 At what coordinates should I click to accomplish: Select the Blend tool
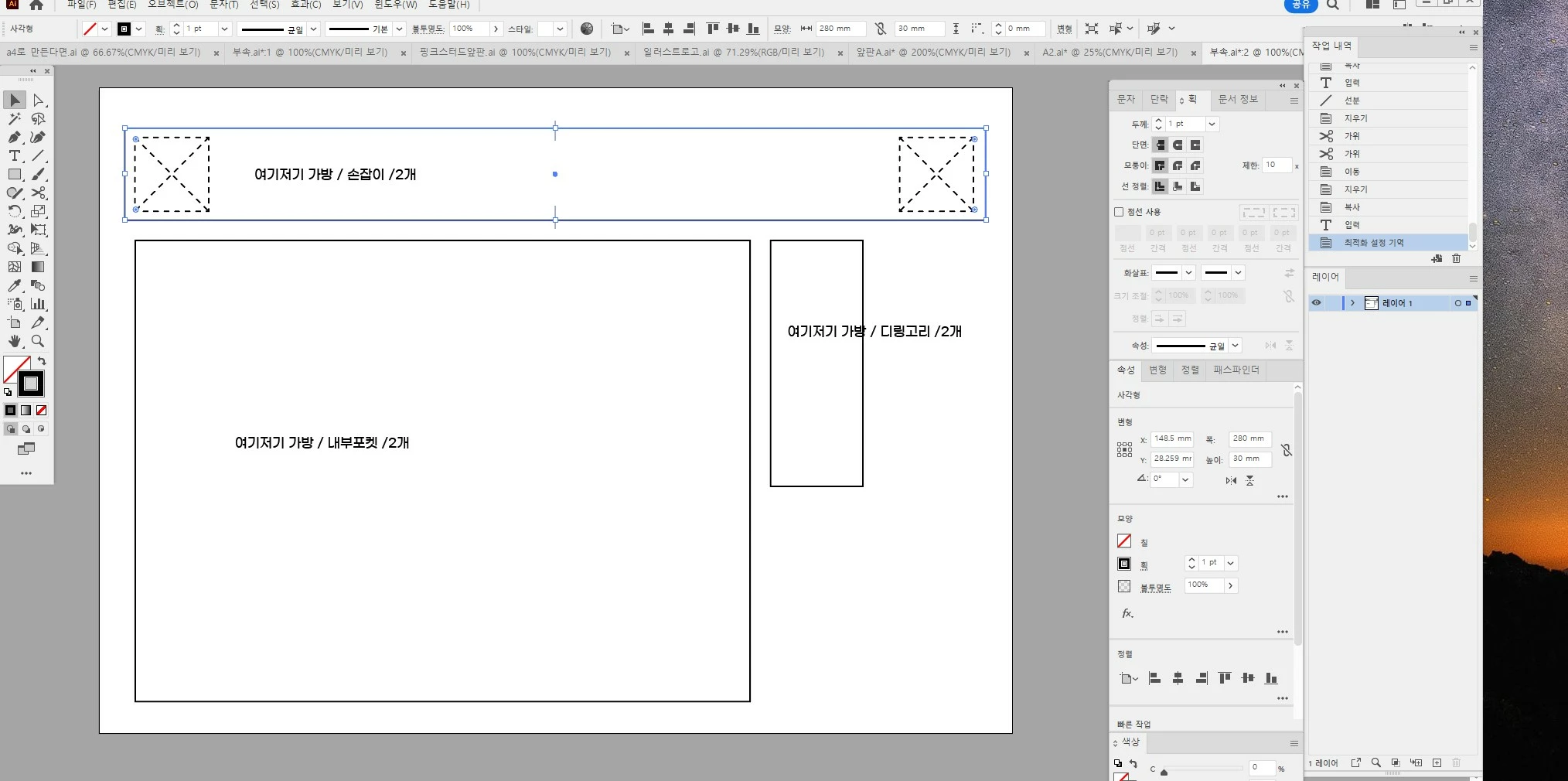coord(38,286)
